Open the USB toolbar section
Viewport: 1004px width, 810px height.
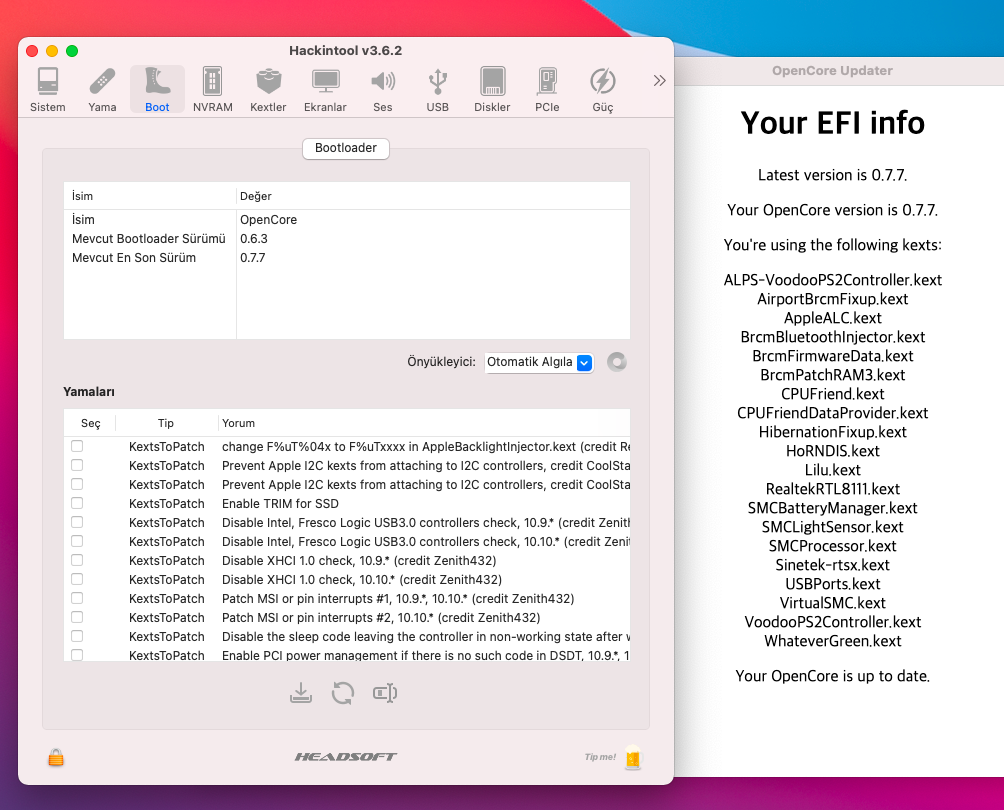tap(437, 89)
